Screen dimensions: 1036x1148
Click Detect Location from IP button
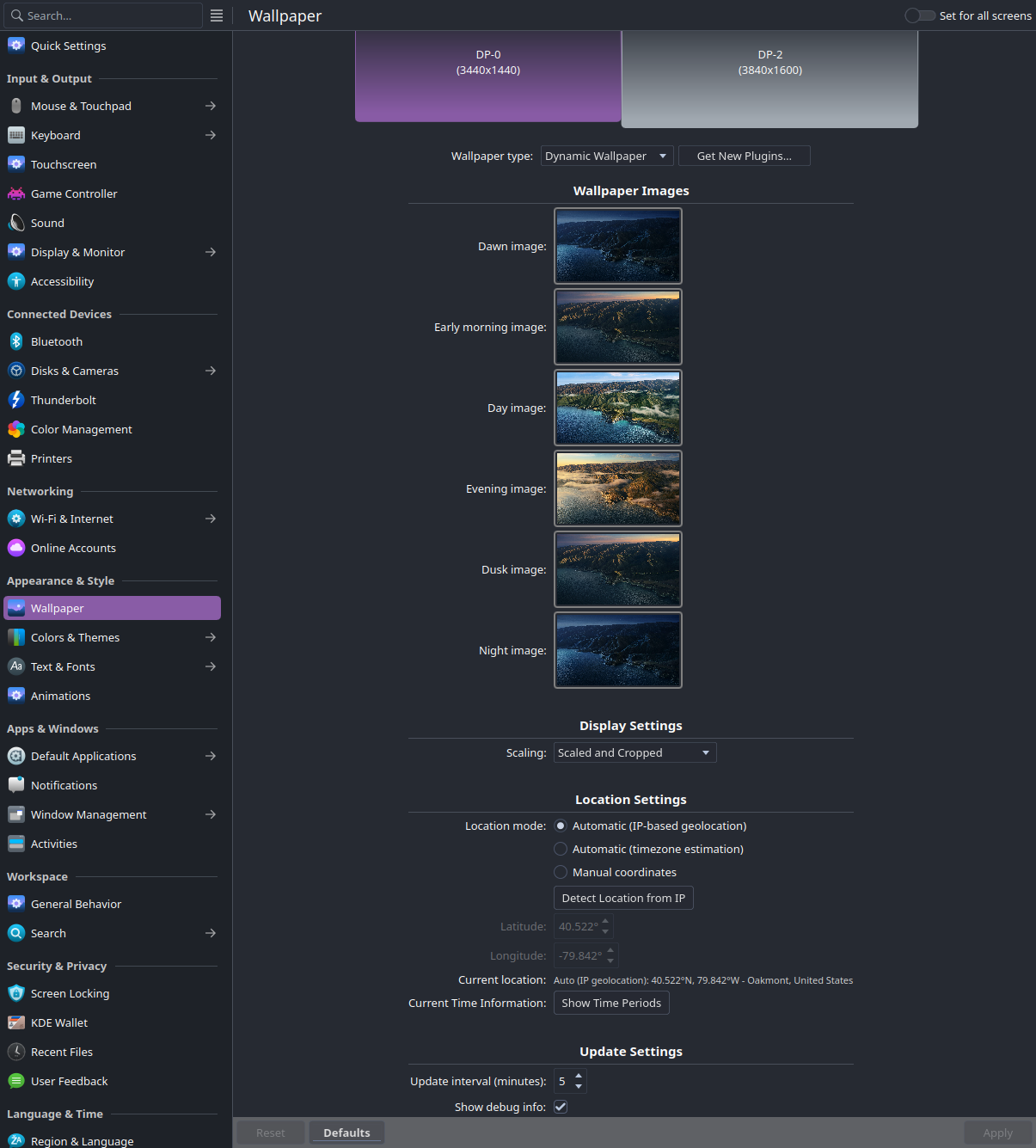623,898
